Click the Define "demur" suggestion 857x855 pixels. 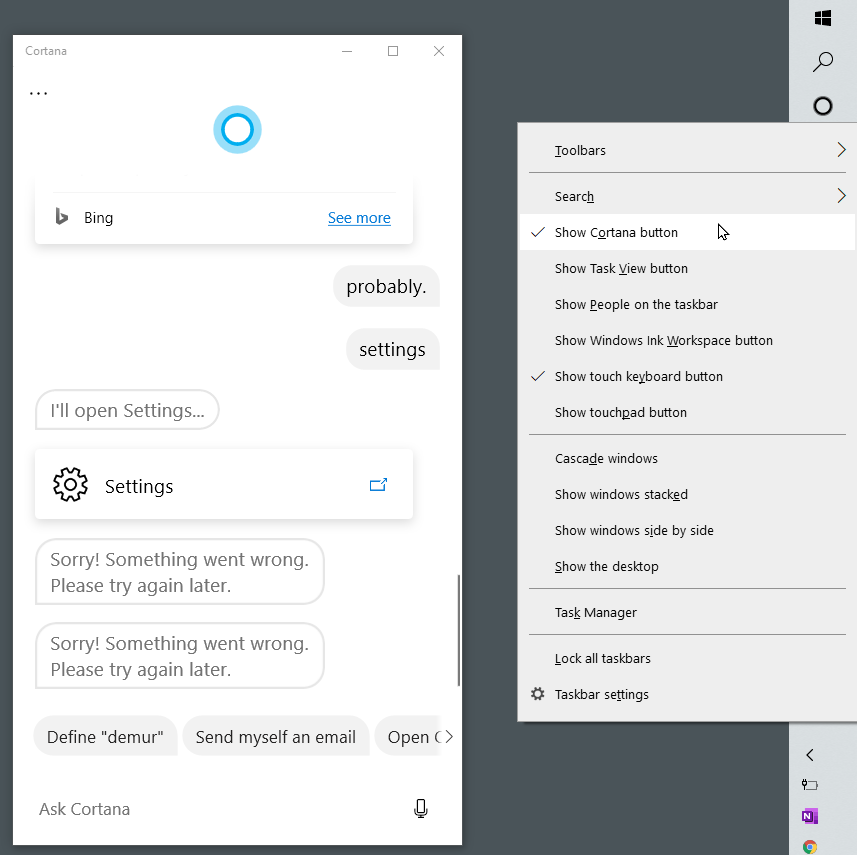click(105, 736)
